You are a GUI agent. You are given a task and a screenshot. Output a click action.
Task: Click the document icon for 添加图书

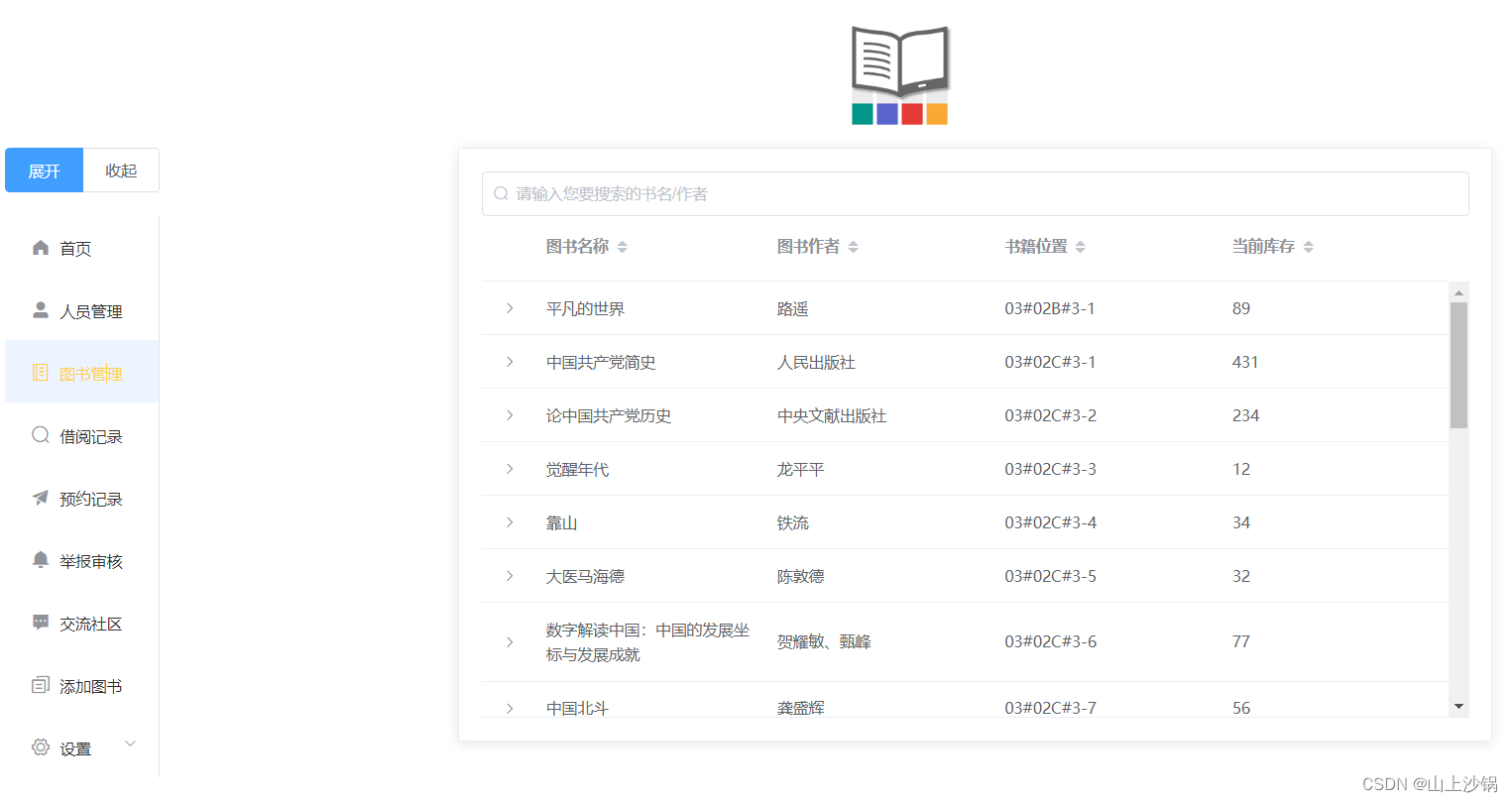(x=41, y=685)
